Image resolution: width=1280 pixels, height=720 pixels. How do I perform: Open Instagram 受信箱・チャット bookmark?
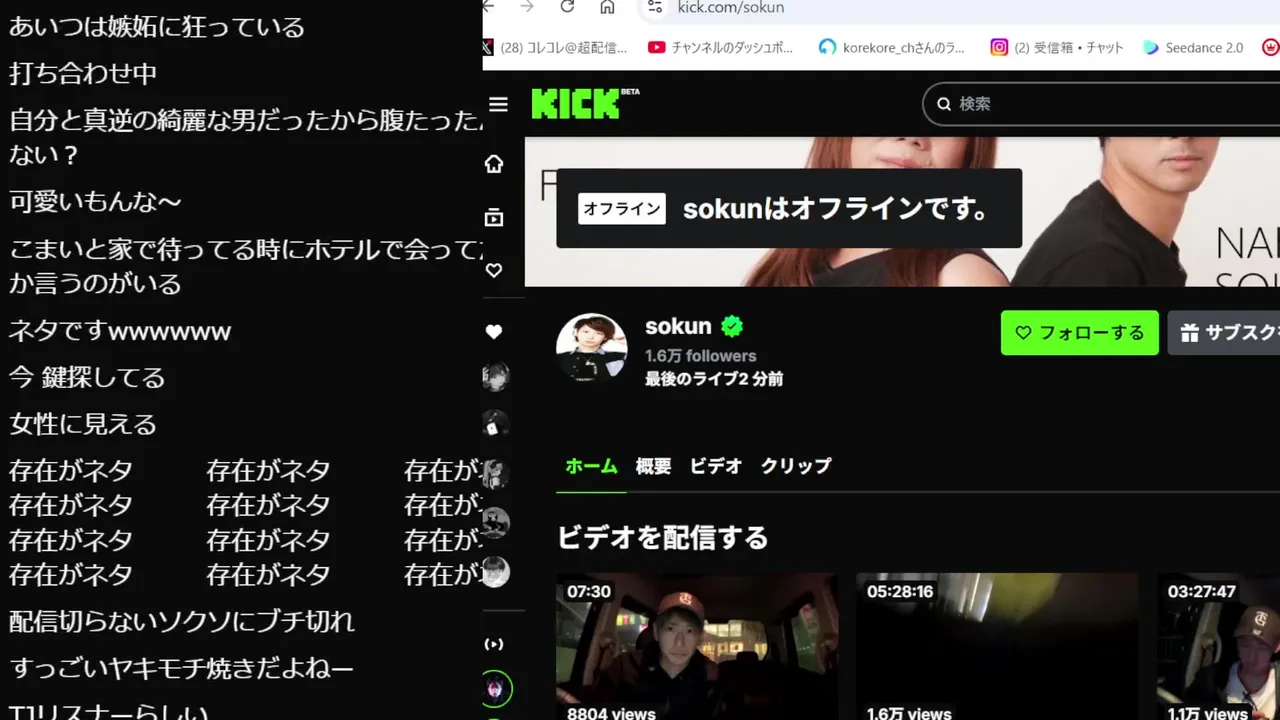(x=1057, y=47)
